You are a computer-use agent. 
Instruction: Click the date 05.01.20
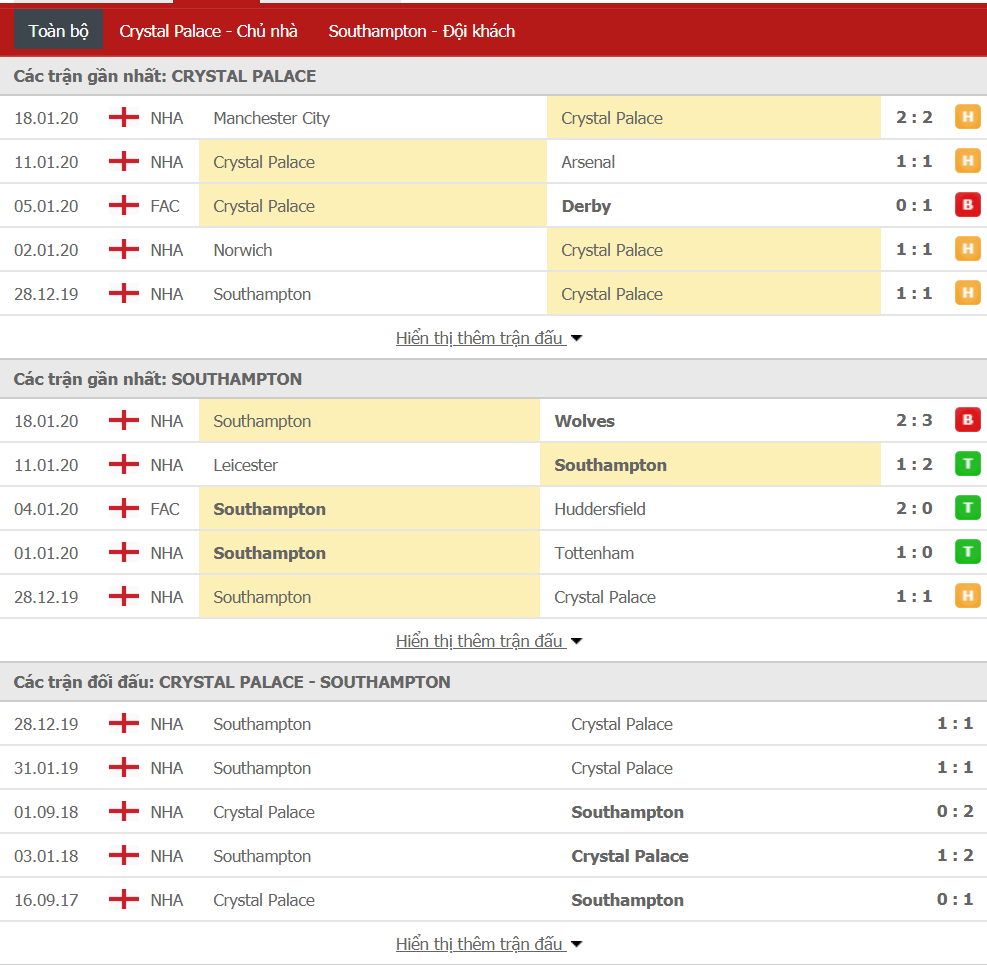[46, 206]
